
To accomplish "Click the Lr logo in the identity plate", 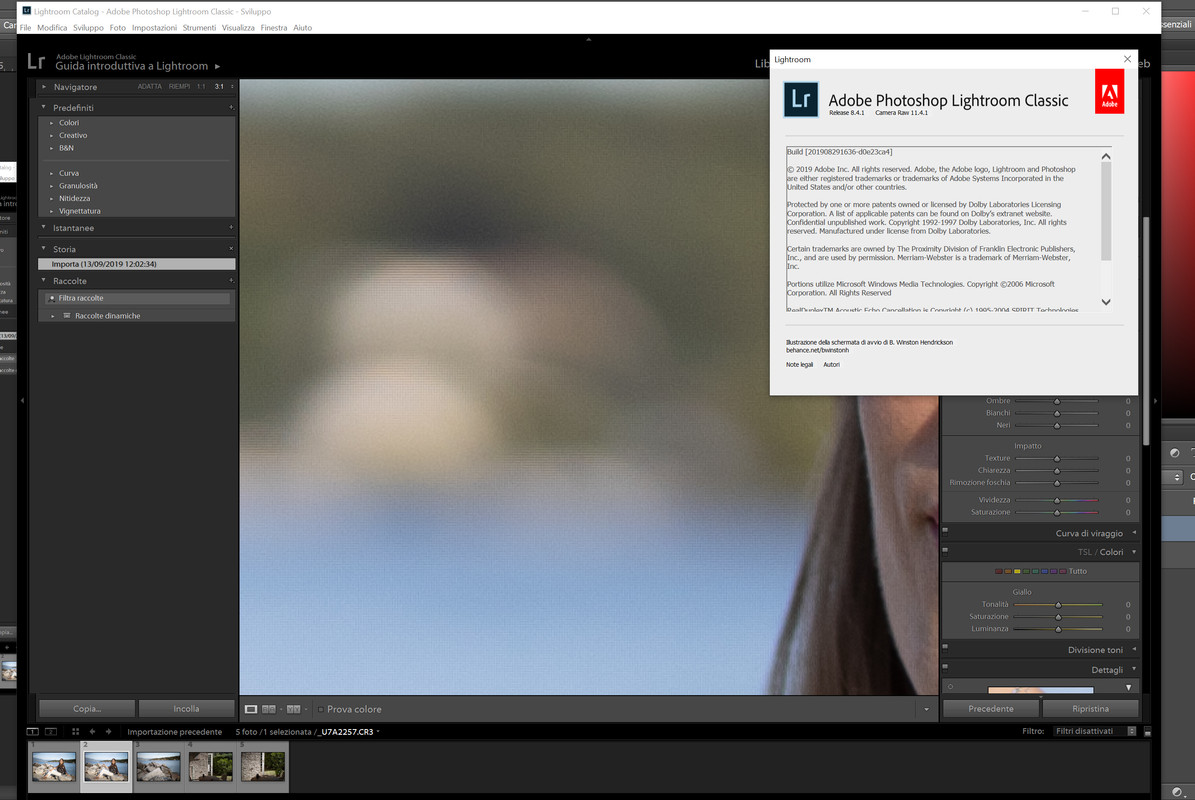I will click(36, 61).
